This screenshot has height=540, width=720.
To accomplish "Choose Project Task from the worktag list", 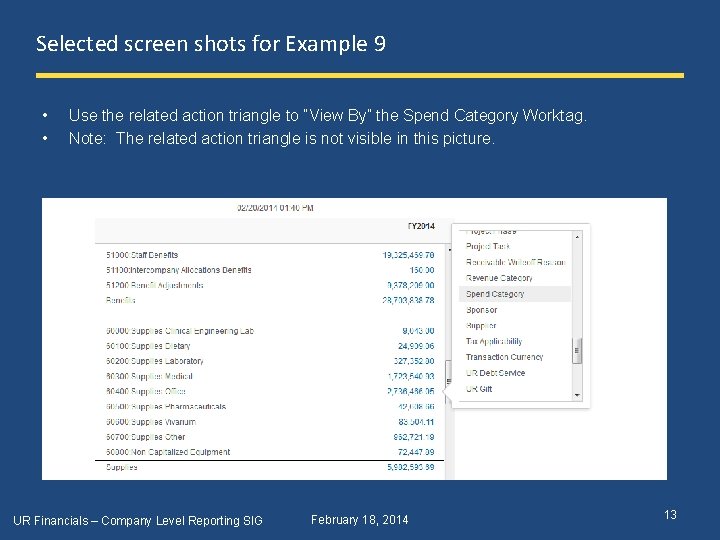I will point(487,247).
